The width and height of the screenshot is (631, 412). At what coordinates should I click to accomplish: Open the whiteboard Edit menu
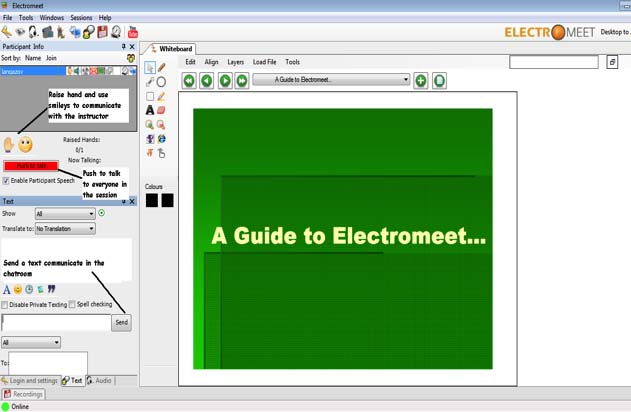point(190,62)
